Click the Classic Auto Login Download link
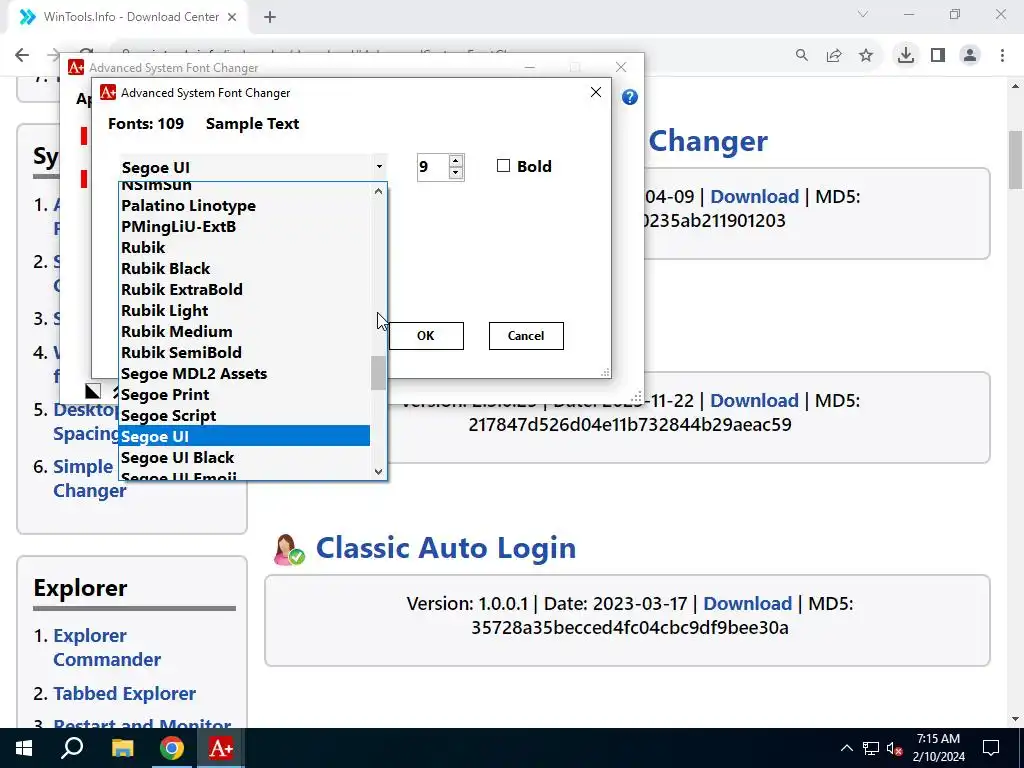1024x768 pixels. pos(748,603)
